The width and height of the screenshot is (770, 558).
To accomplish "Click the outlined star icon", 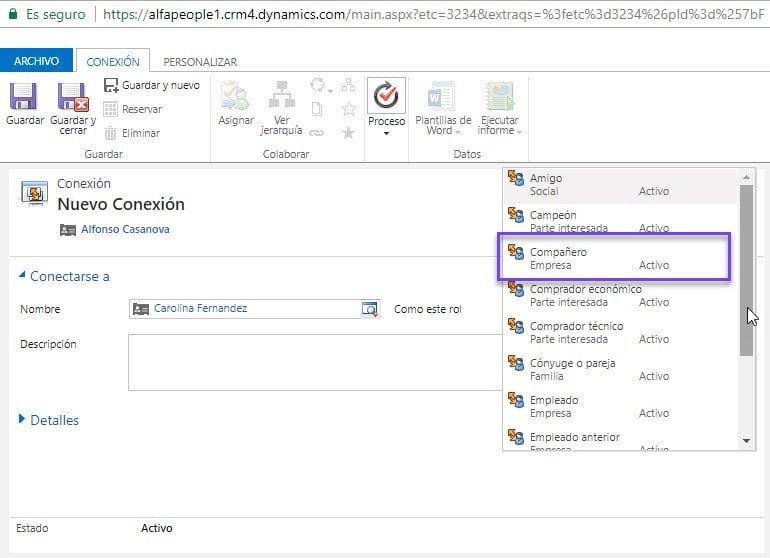I will pos(349,109).
